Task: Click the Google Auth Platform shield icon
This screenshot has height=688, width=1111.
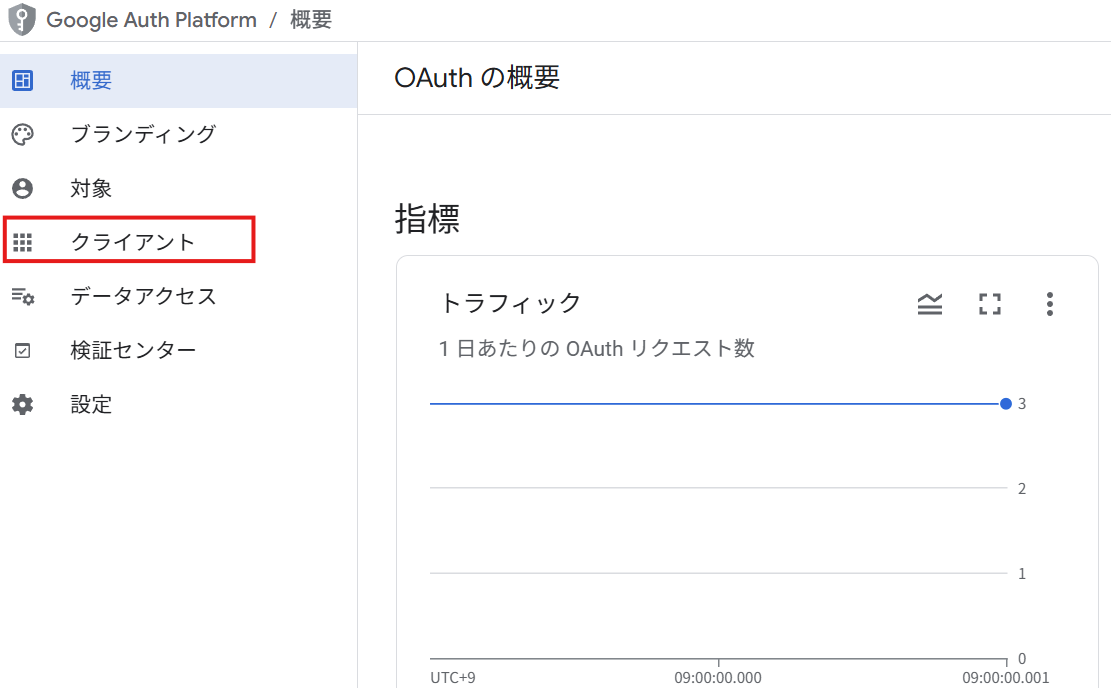Action: point(22,19)
